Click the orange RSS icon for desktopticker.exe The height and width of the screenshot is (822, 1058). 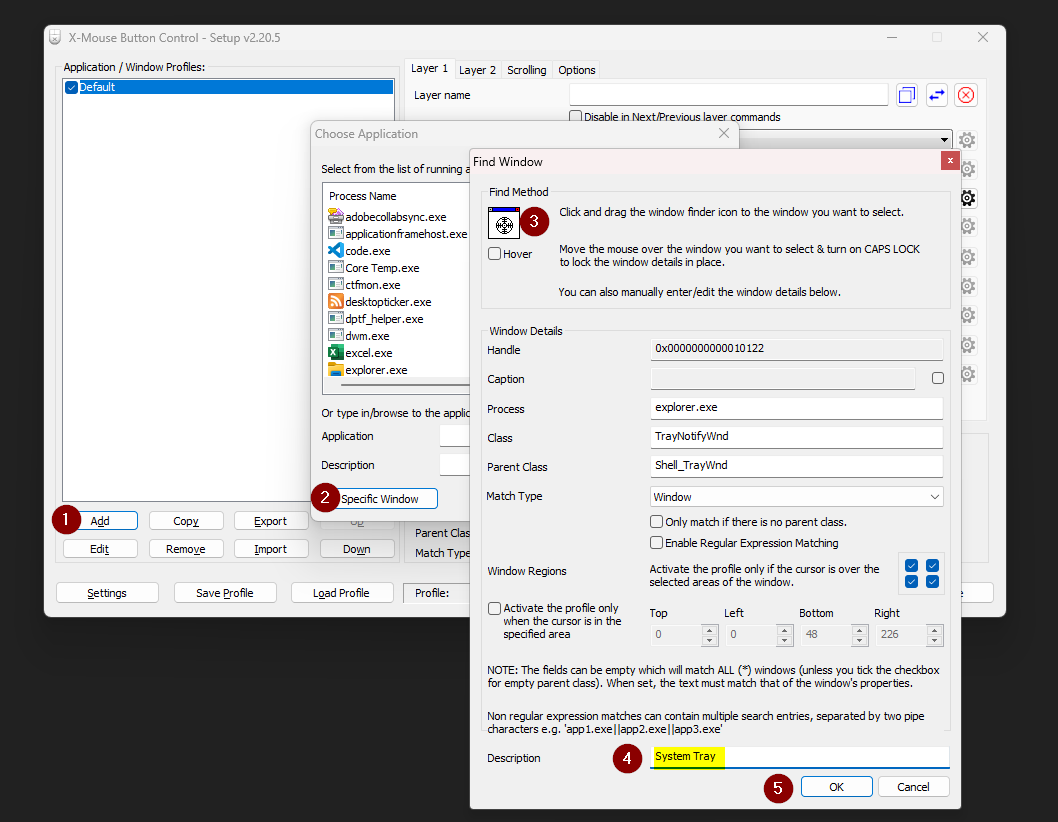(x=335, y=301)
